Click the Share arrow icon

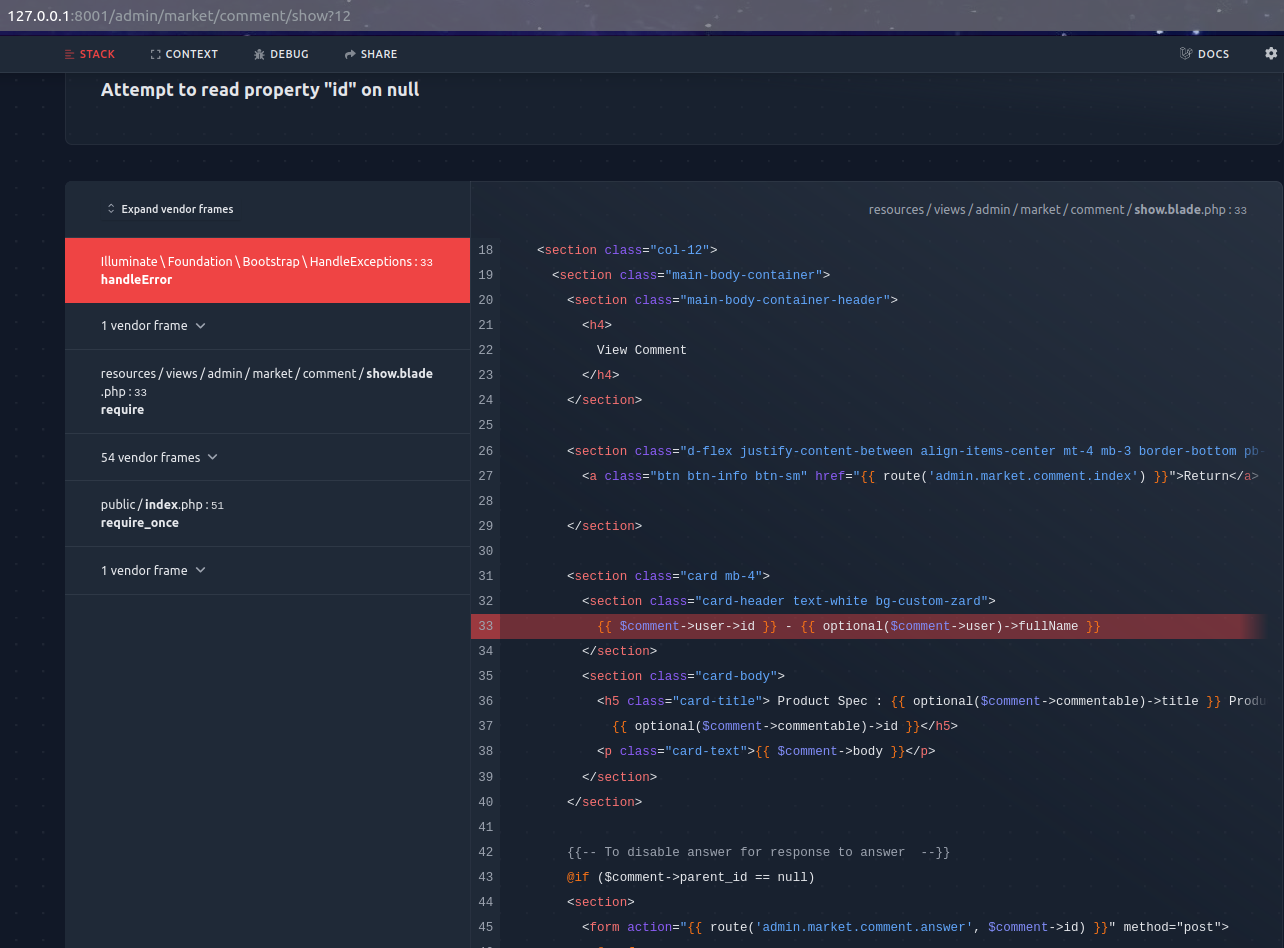click(350, 54)
